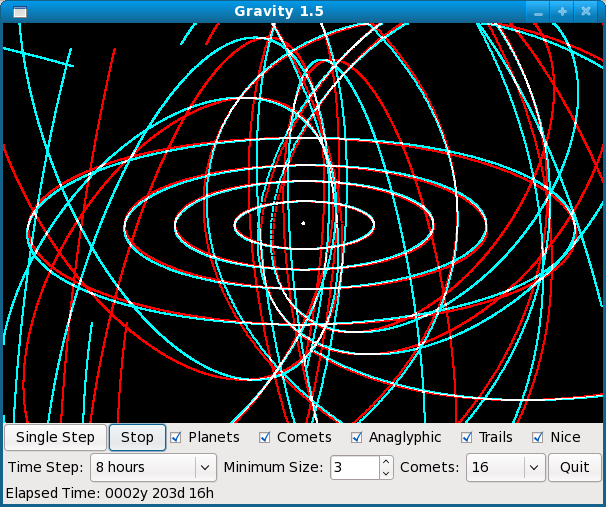The image size is (606, 507).
Task: Turn off Anaglyphic rendering checkbox
Action: [357, 437]
